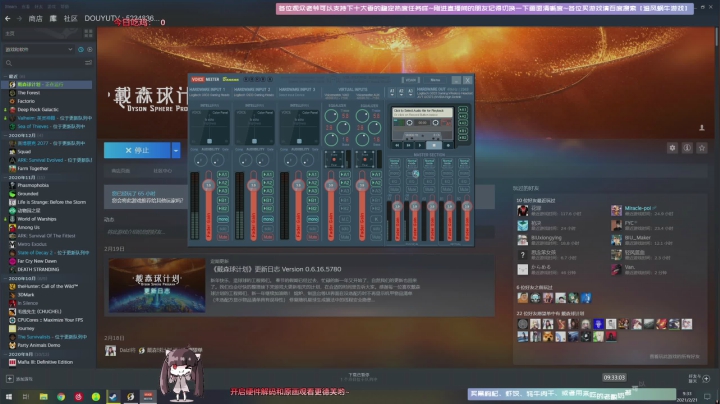The image size is (720, 404).
Task: Toggle A1 on first virtual input strip
Action: click(344, 174)
